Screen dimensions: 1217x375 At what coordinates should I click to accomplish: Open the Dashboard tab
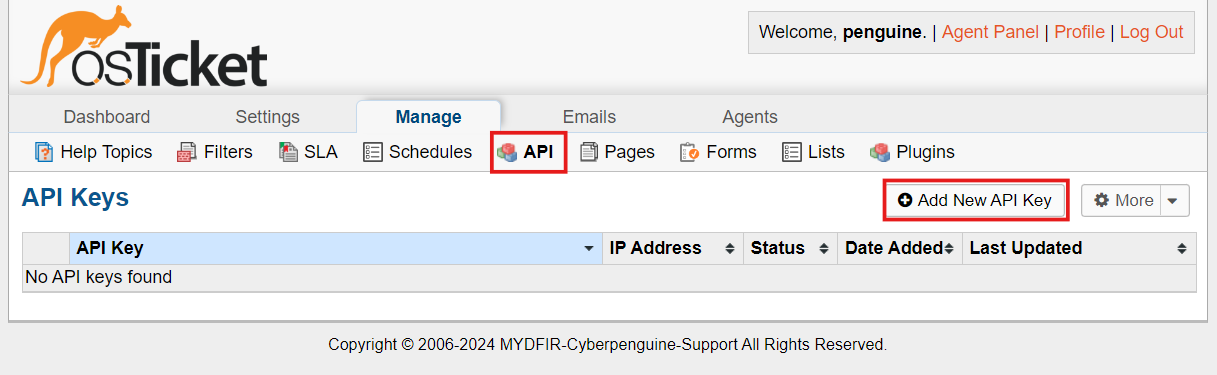[x=107, y=117]
